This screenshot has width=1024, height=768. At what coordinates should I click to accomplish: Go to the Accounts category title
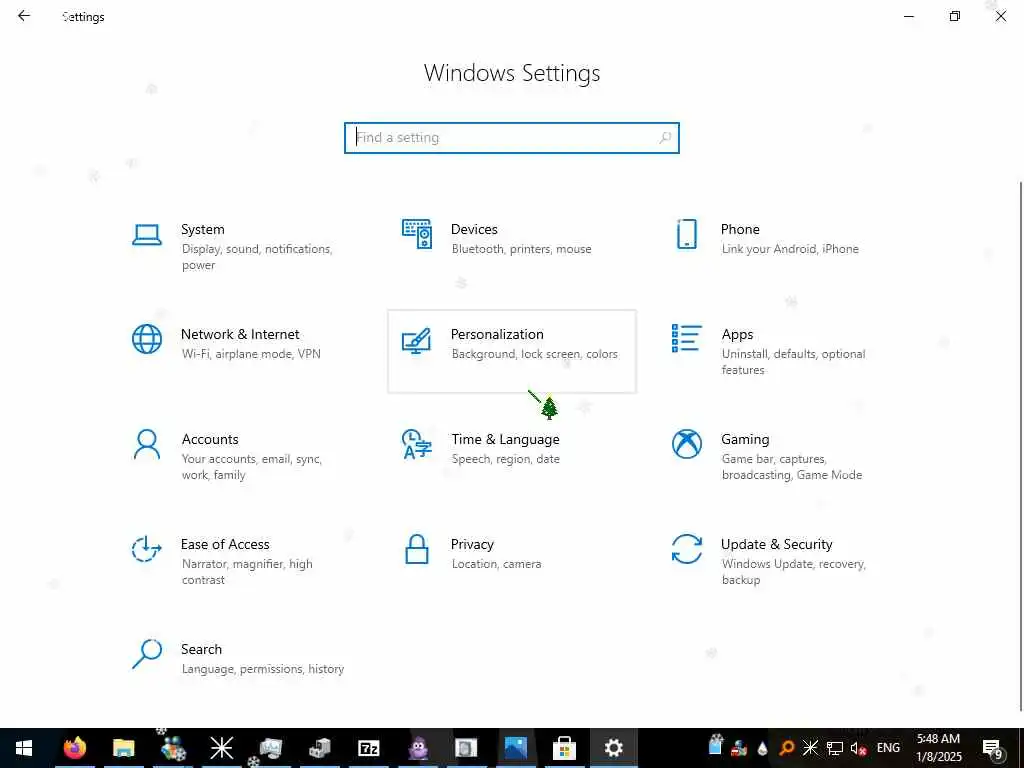(210, 440)
